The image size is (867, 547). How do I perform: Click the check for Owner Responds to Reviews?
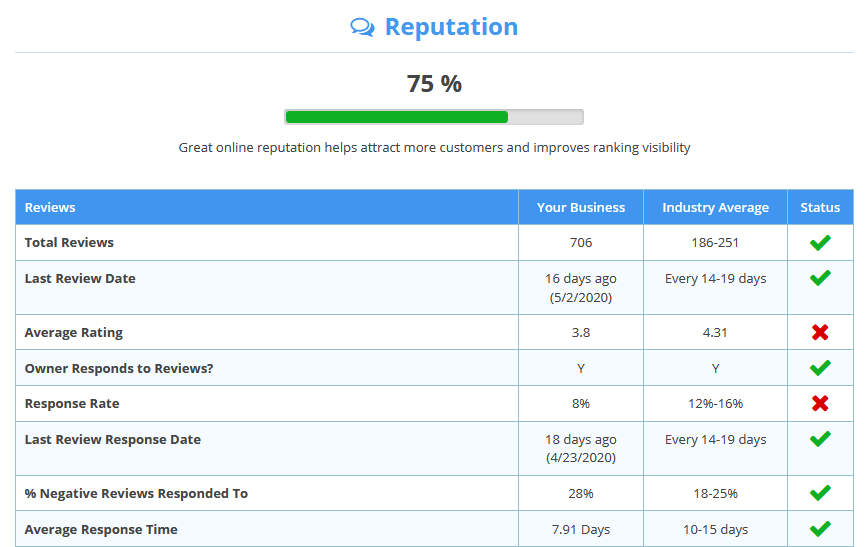(x=820, y=368)
